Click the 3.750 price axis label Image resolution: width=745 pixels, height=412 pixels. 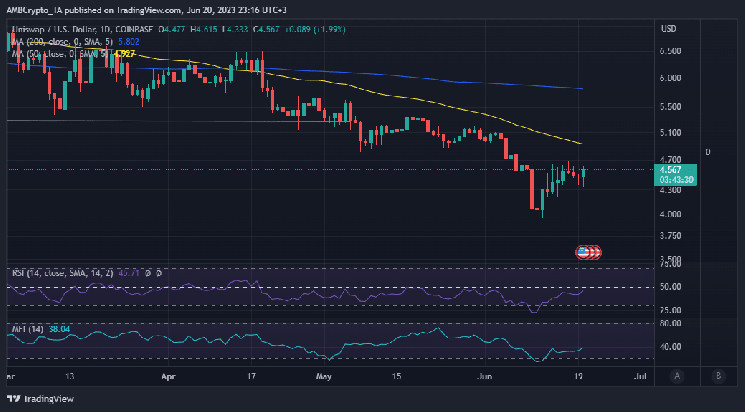pos(671,236)
